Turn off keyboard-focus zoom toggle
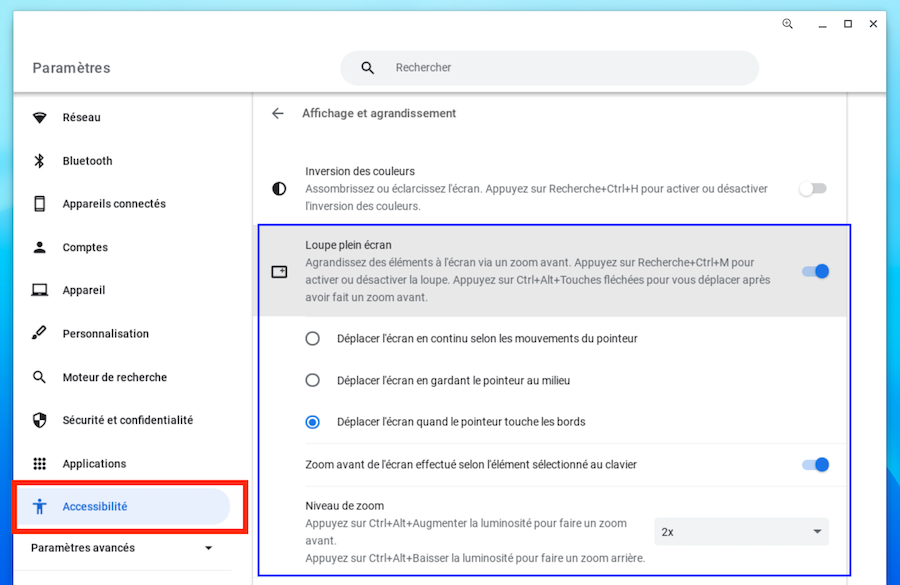Screen dimensions: 900x585 [815, 464]
